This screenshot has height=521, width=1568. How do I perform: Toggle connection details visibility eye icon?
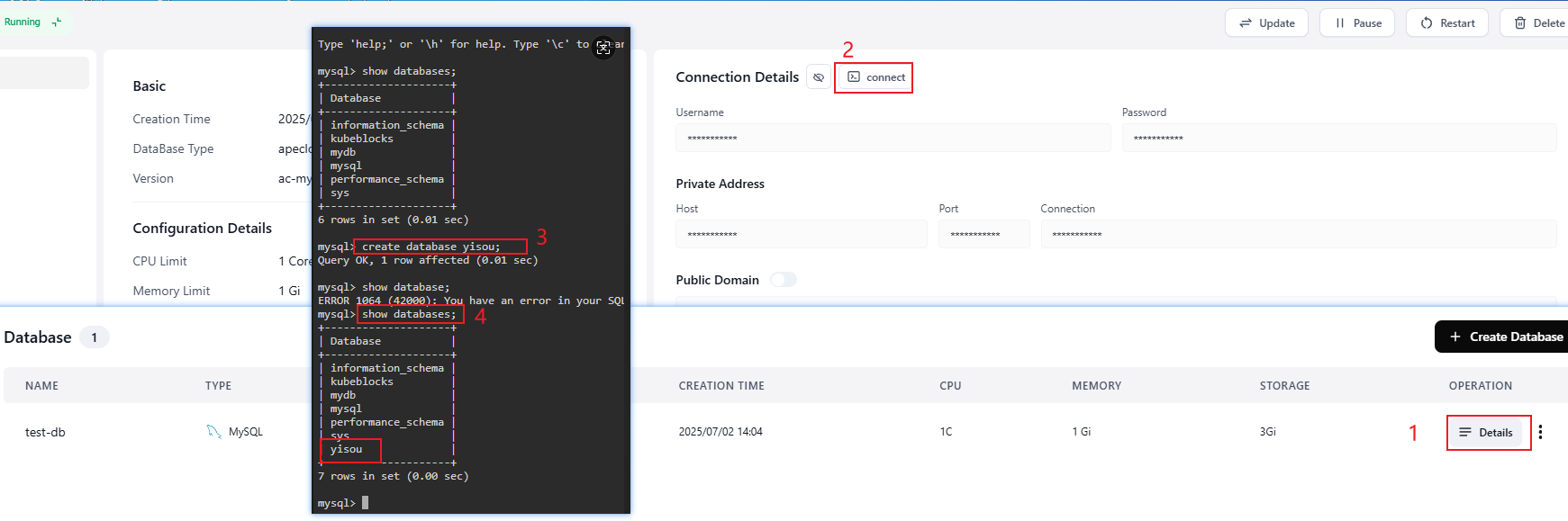[818, 77]
